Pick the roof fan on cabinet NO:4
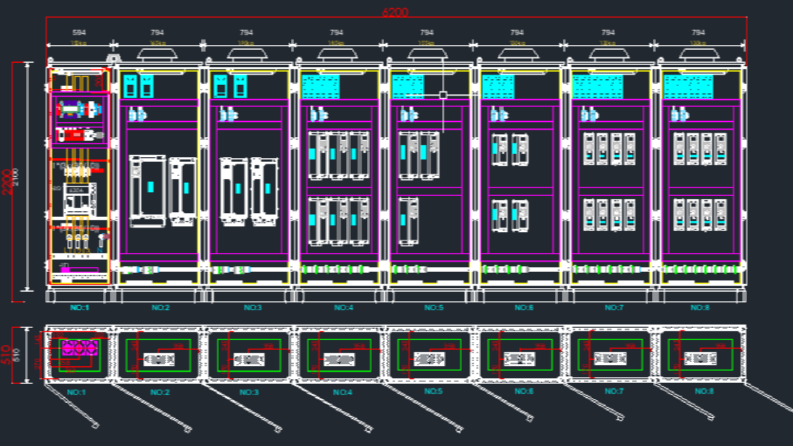This screenshot has width=793, height=446. (x=337, y=55)
